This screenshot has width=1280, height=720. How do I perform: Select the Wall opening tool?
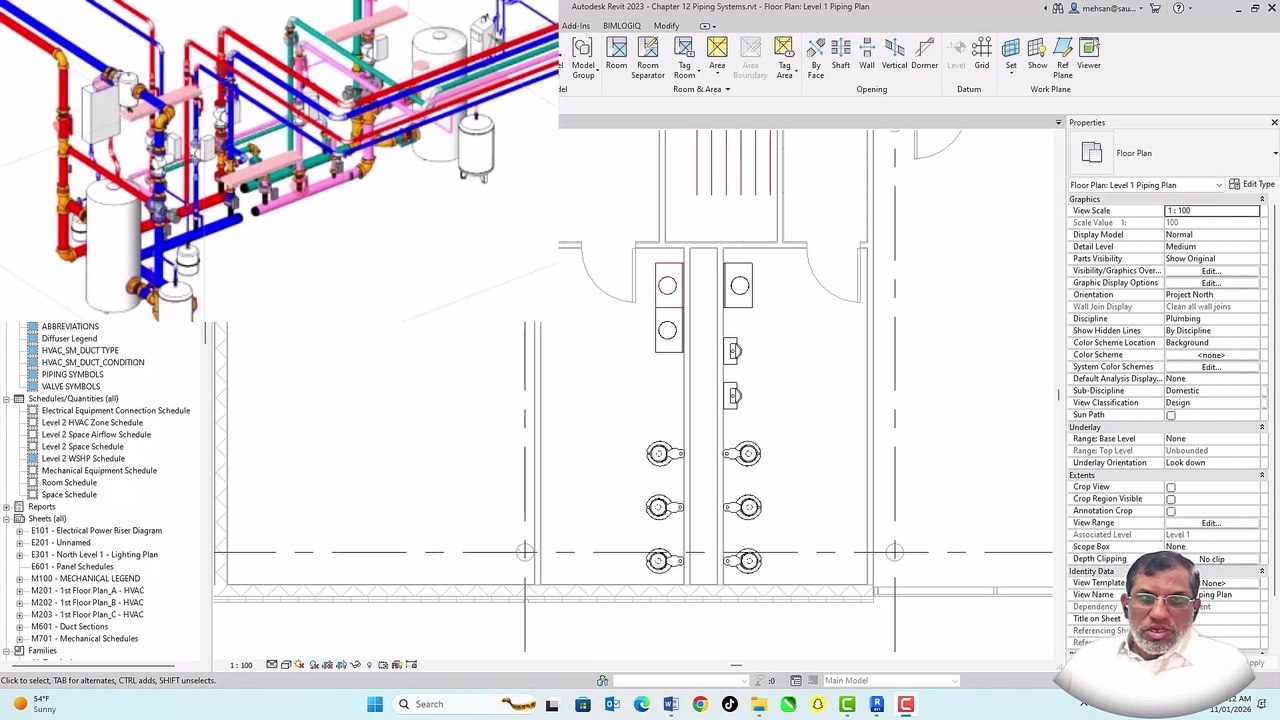[x=867, y=55]
